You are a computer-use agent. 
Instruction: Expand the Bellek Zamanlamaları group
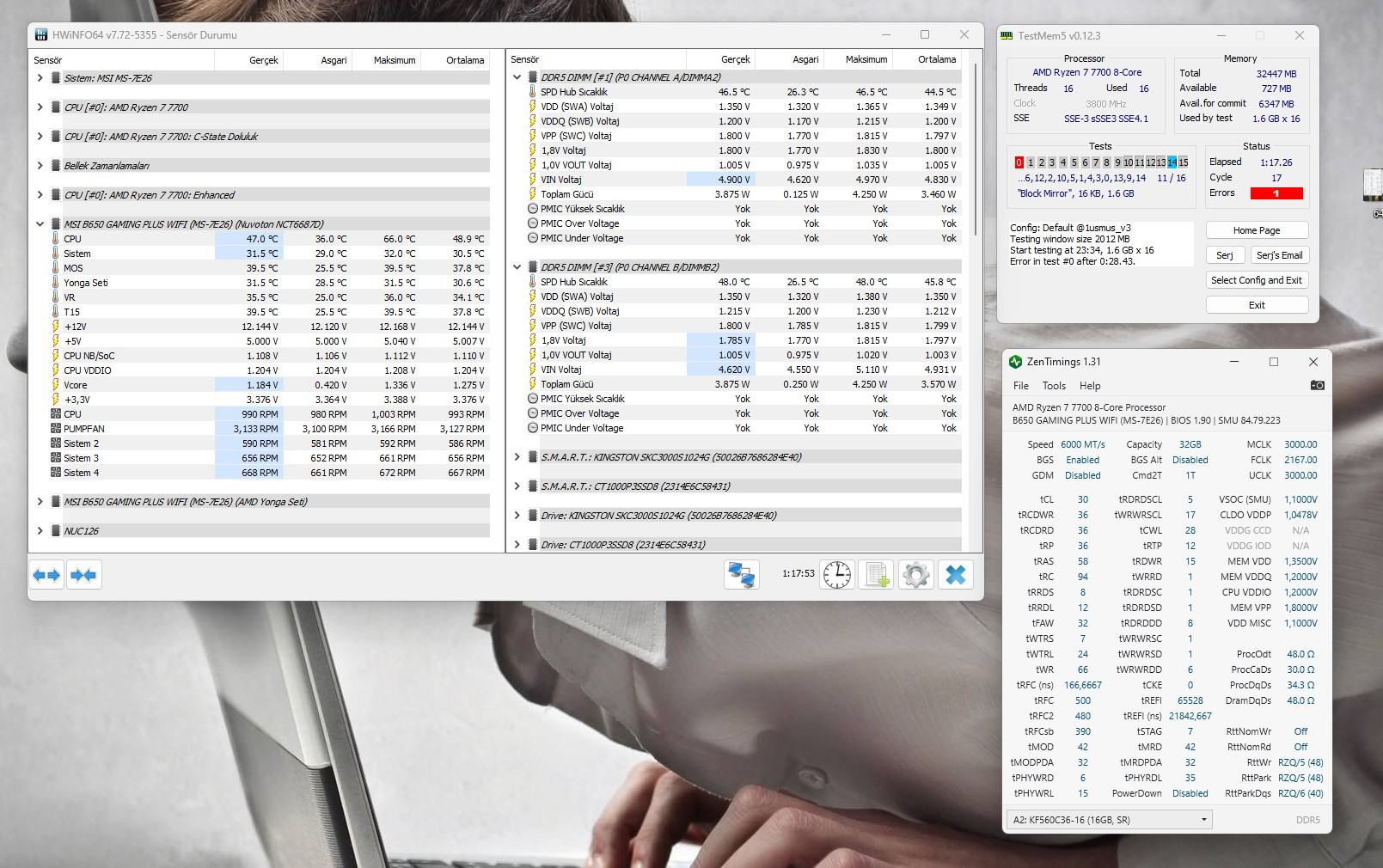click(x=40, y=165)
